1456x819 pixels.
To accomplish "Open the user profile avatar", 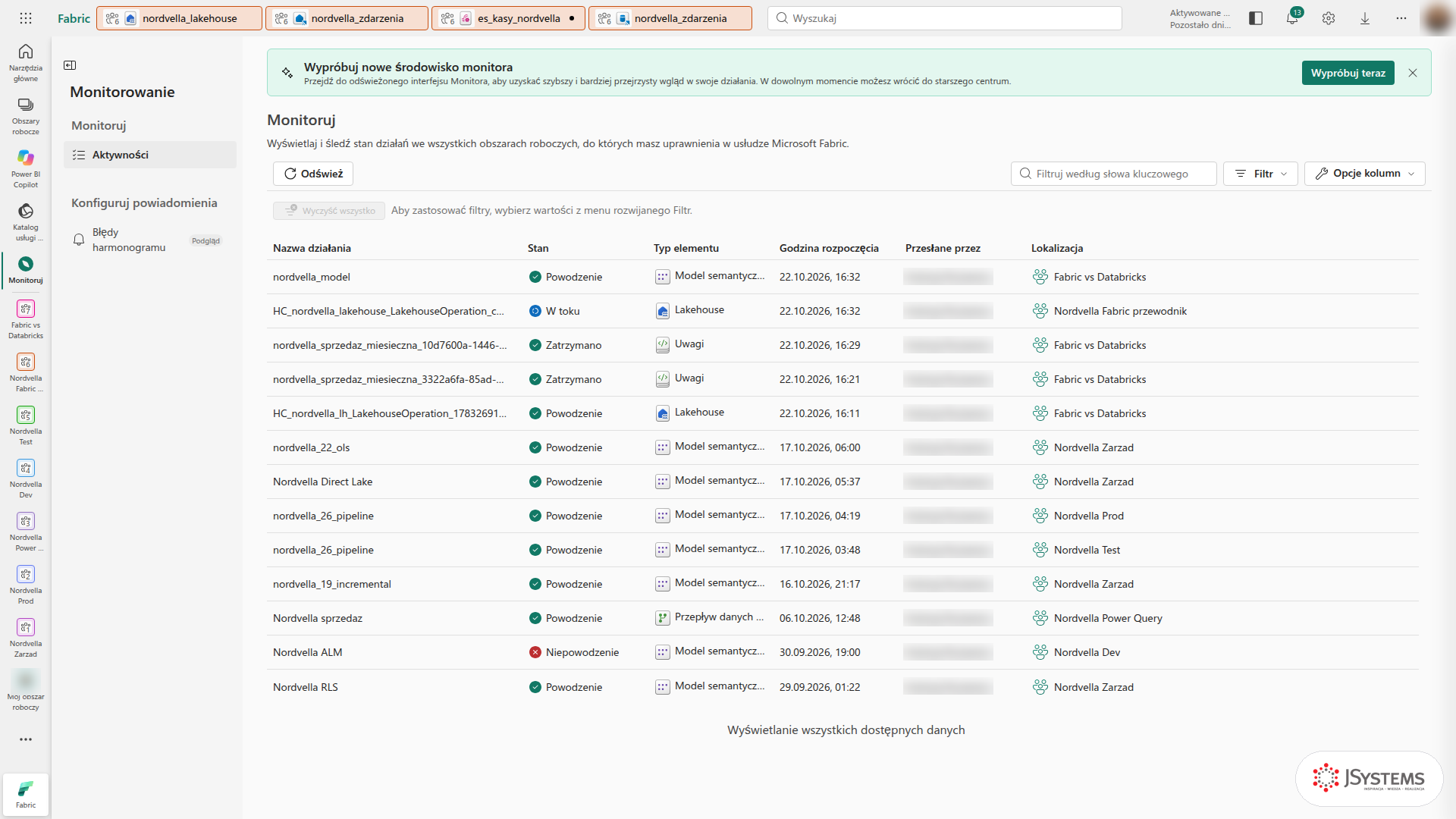I will (x=1436, y=18).
